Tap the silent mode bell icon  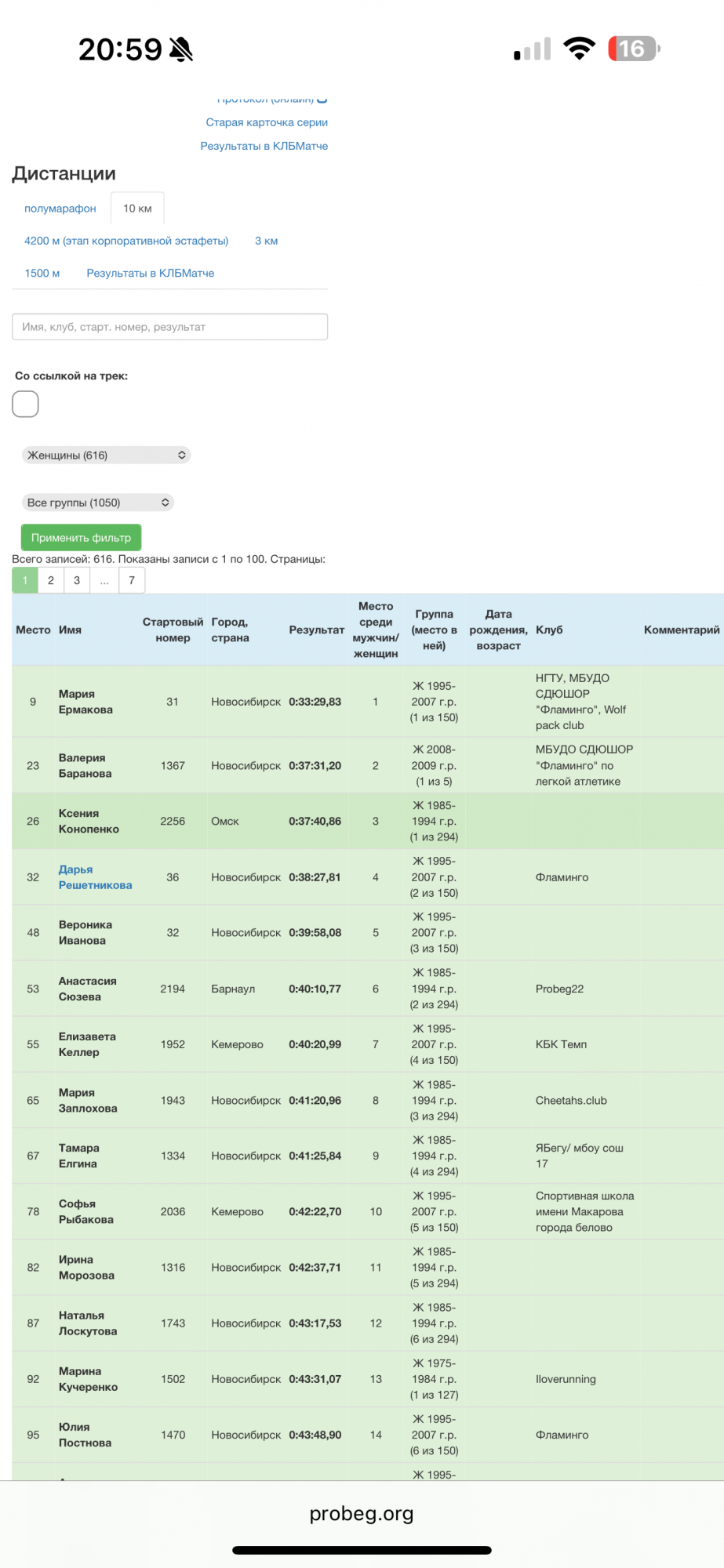pos(181,50)
